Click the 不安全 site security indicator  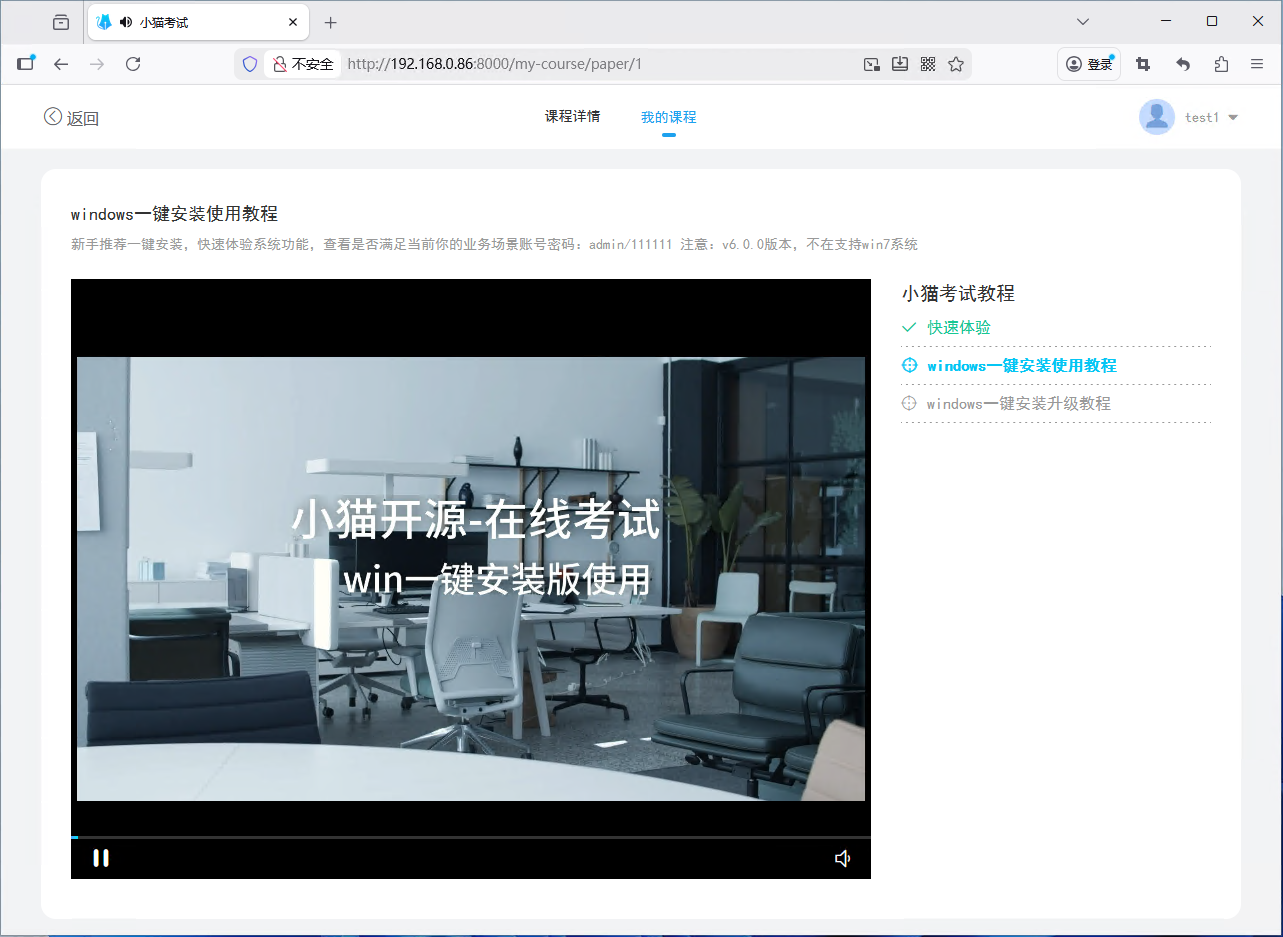[303, 64]
